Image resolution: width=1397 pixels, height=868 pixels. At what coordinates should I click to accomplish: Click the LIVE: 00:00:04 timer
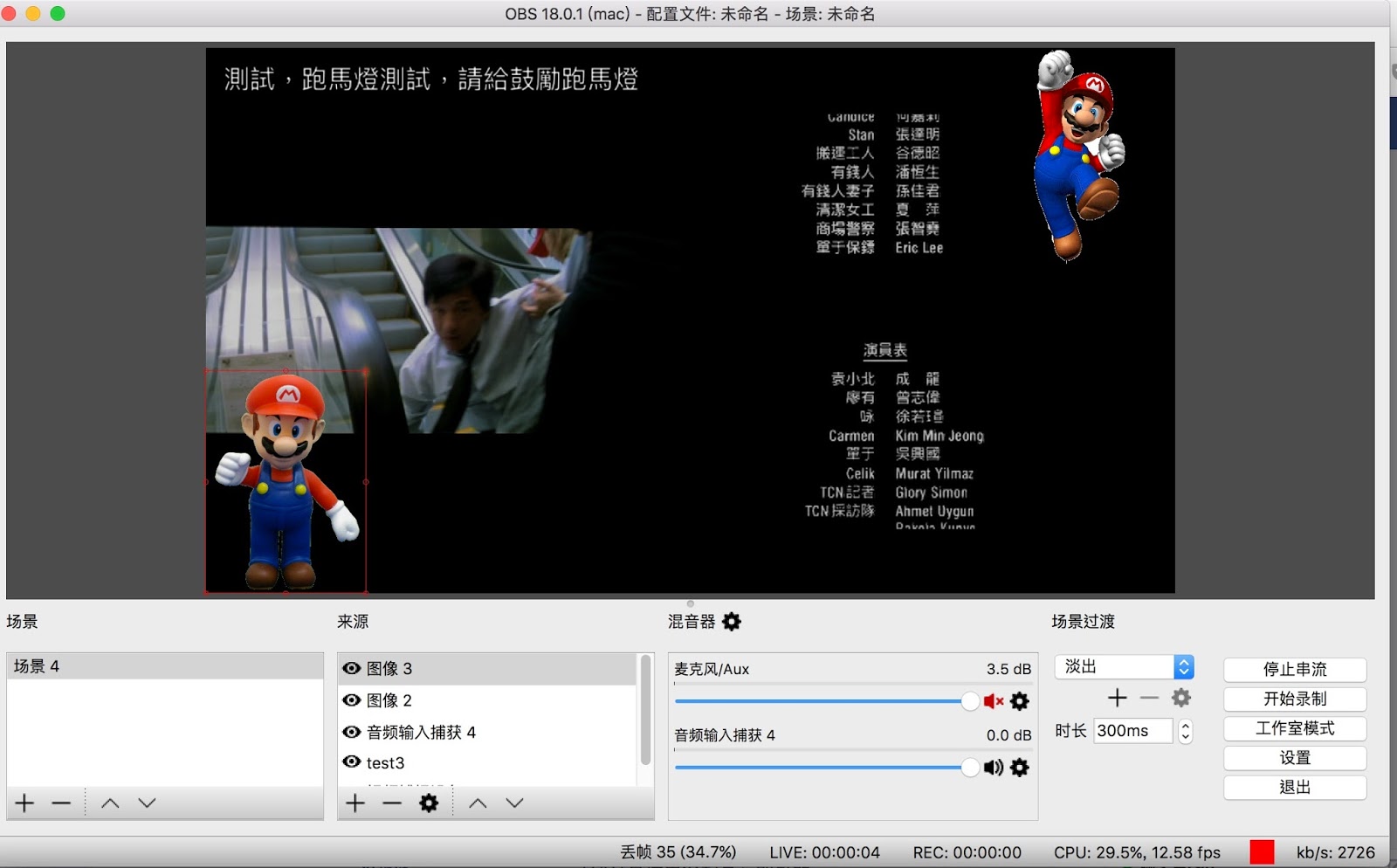(825, 852)
